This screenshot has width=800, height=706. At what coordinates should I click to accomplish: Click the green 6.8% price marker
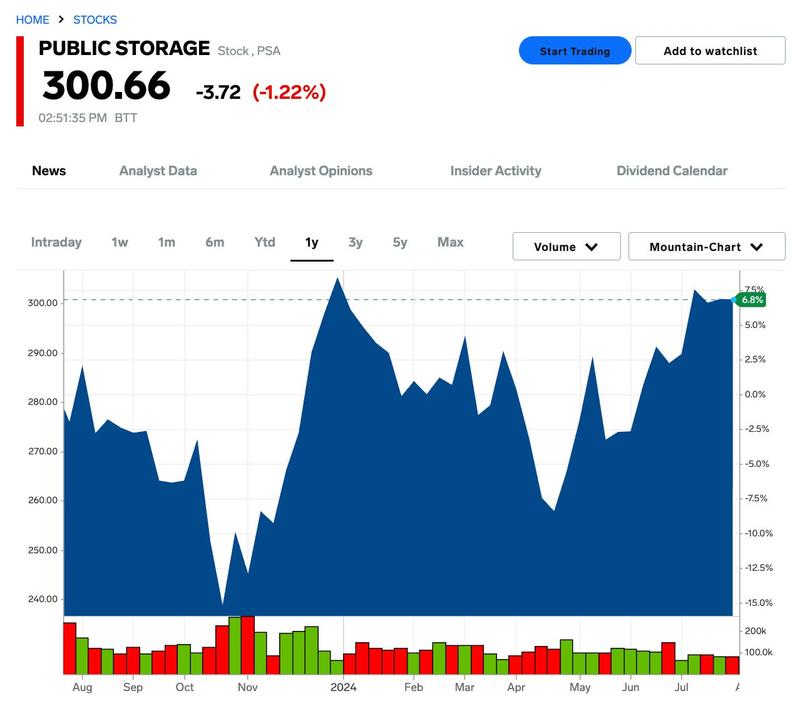(x=752, y=300)
